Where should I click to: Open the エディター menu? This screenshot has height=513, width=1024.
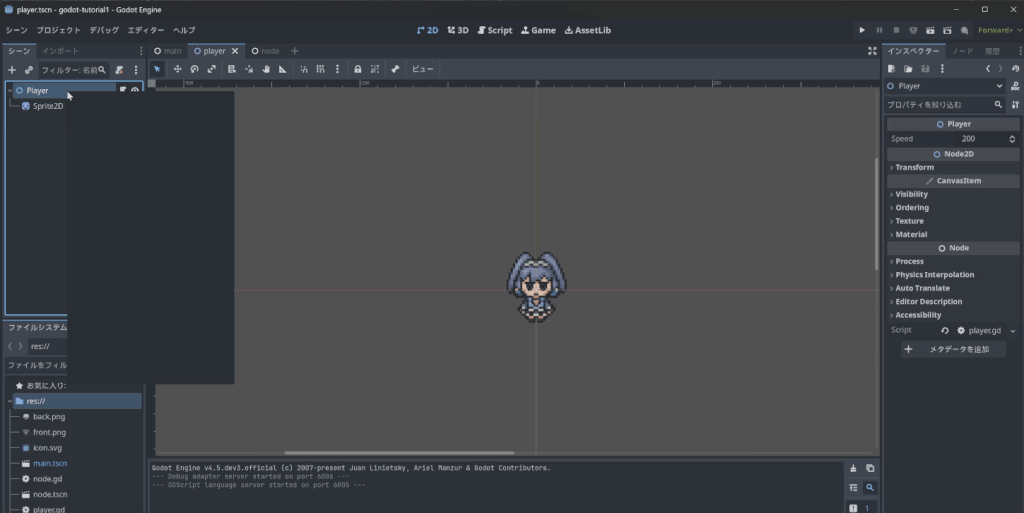[x=146, y=30]
